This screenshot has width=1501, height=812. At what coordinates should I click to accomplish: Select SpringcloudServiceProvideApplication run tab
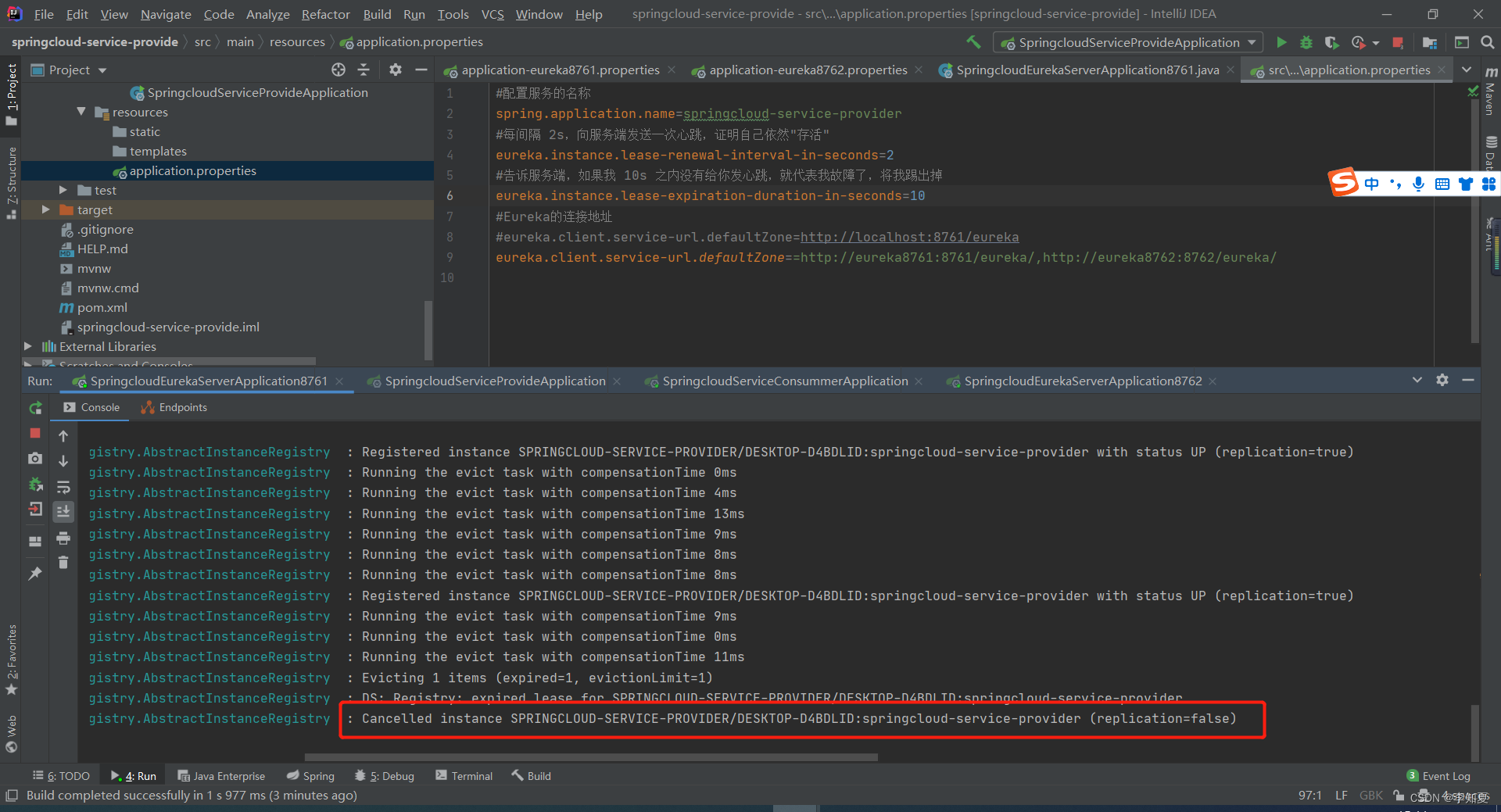[x=495, y=381]
